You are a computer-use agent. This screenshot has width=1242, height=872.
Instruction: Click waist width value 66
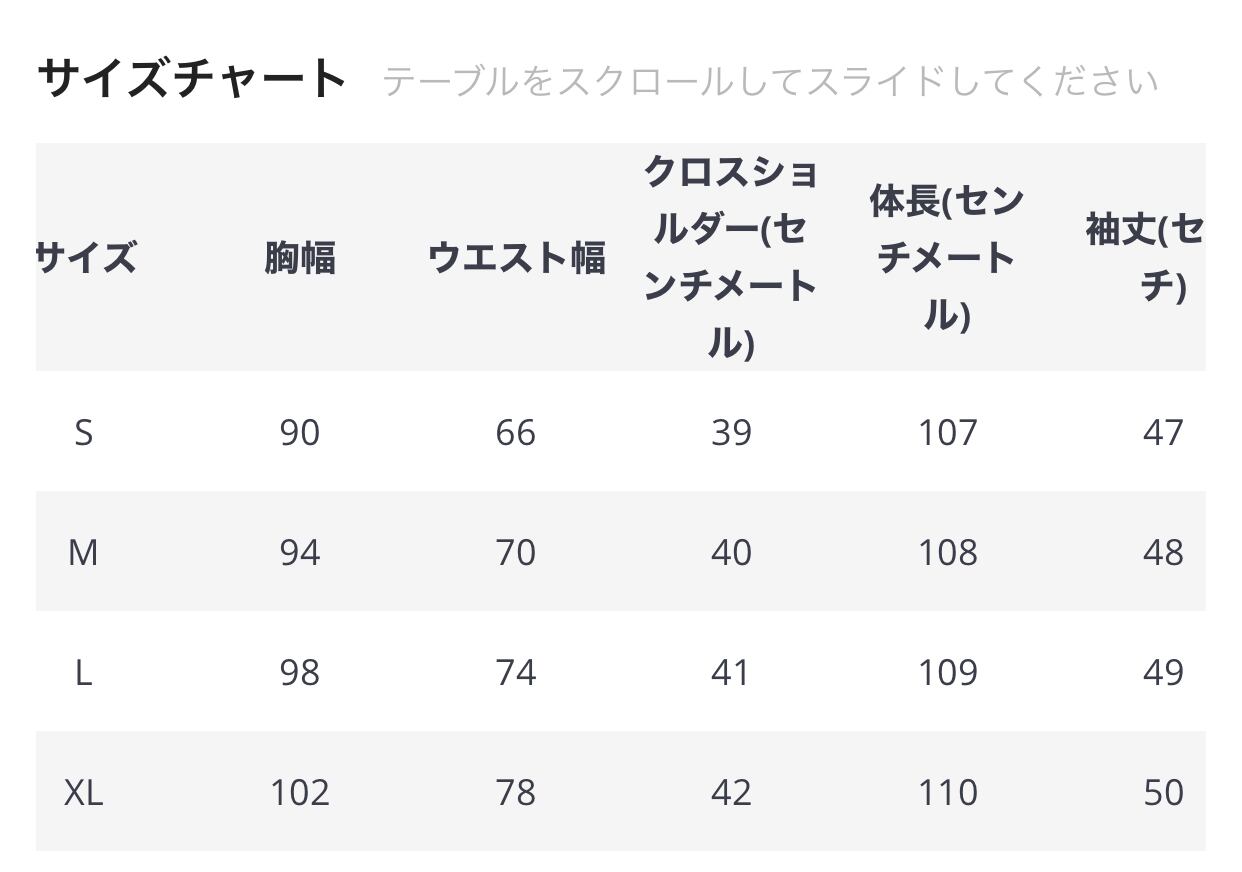coord(516,433)
